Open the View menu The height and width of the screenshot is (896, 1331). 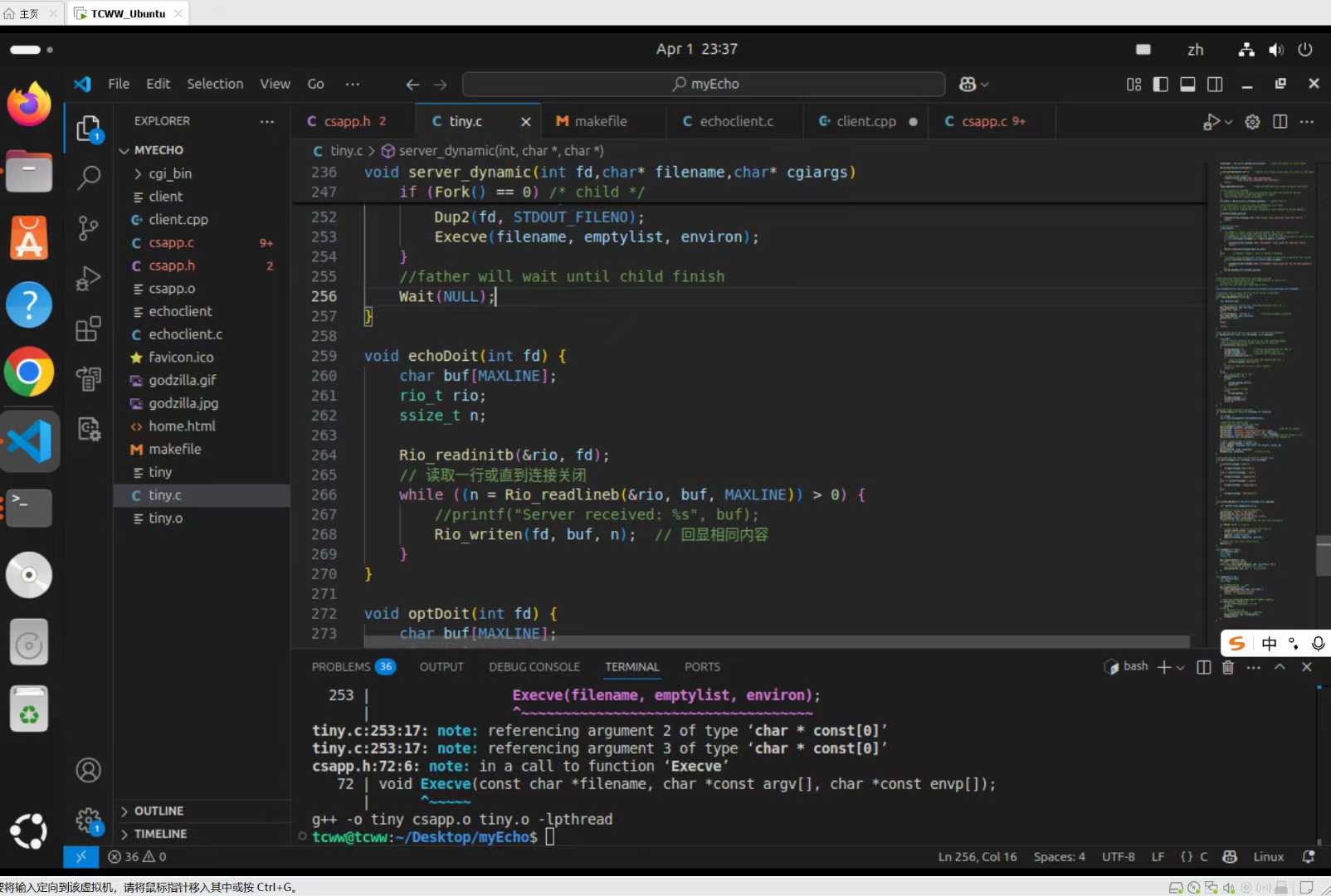(275, 84)
